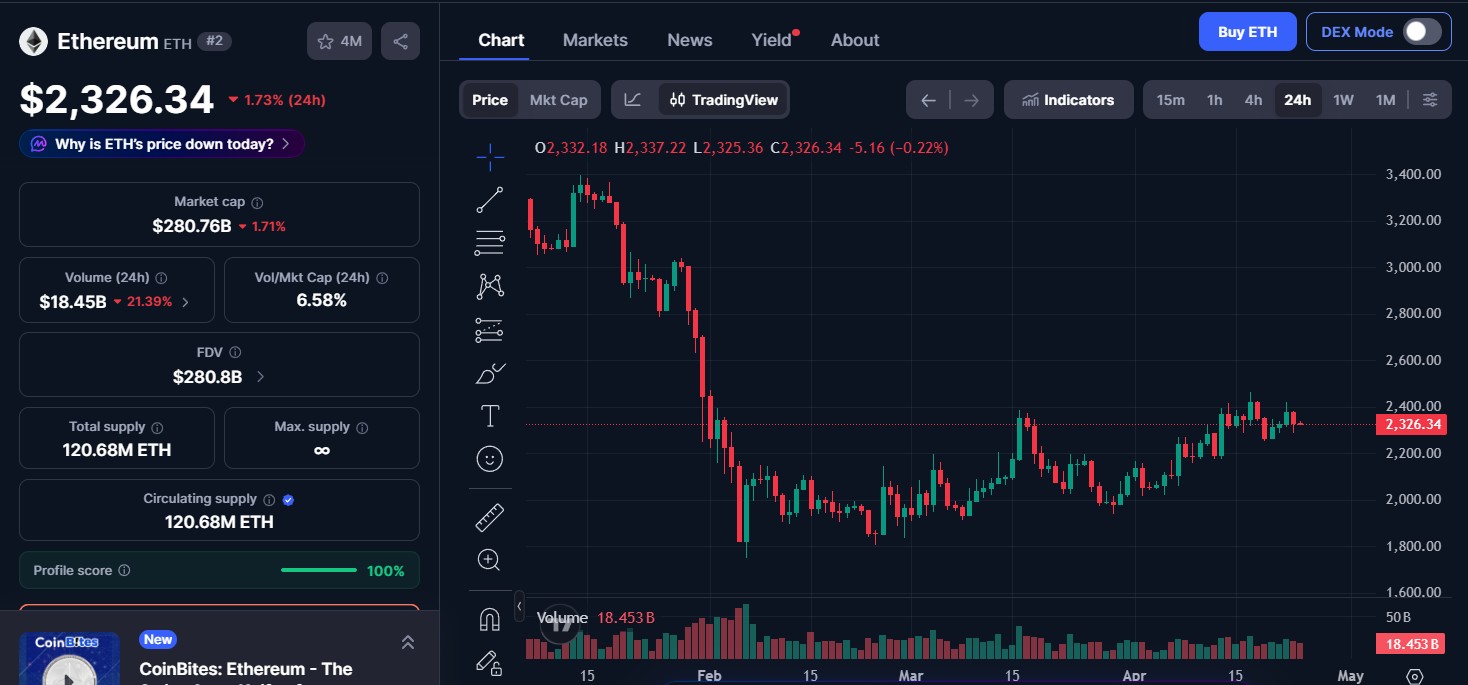1468x685 pixels.
Task: Click the share icon next to Ethereum
Action: point(400,41)
